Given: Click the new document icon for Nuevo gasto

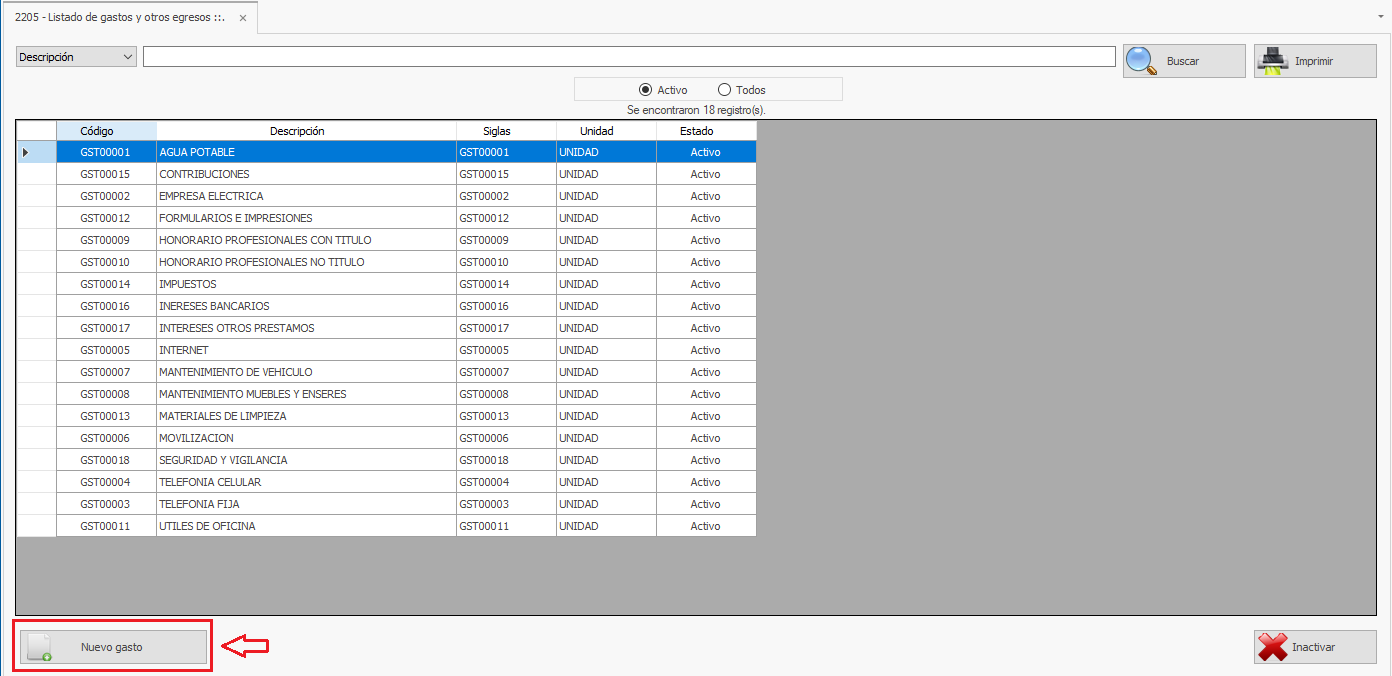Looking at the screenshot, I should [40, 648].
